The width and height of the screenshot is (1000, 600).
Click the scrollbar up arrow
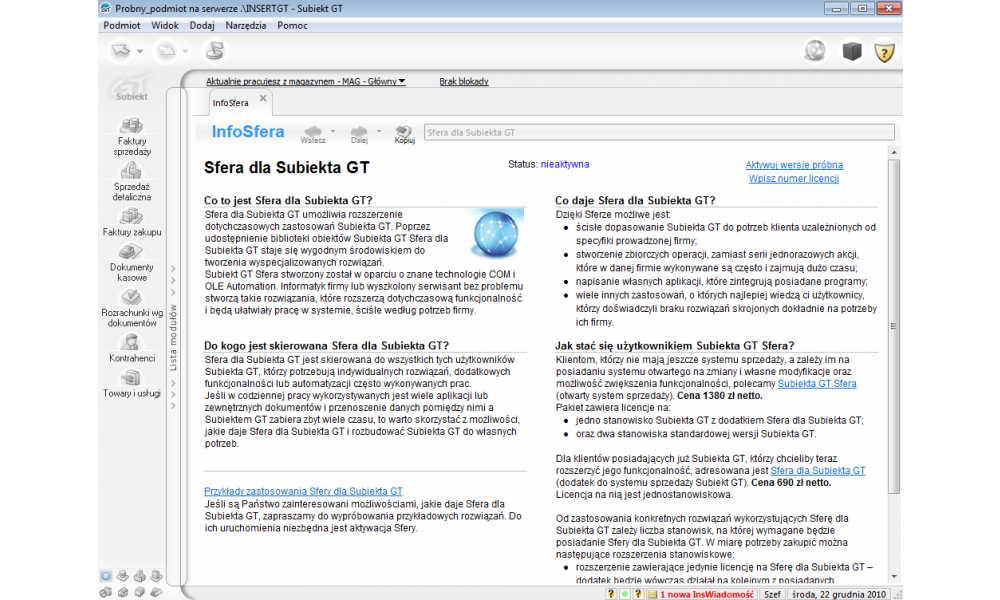pos(894,152)
